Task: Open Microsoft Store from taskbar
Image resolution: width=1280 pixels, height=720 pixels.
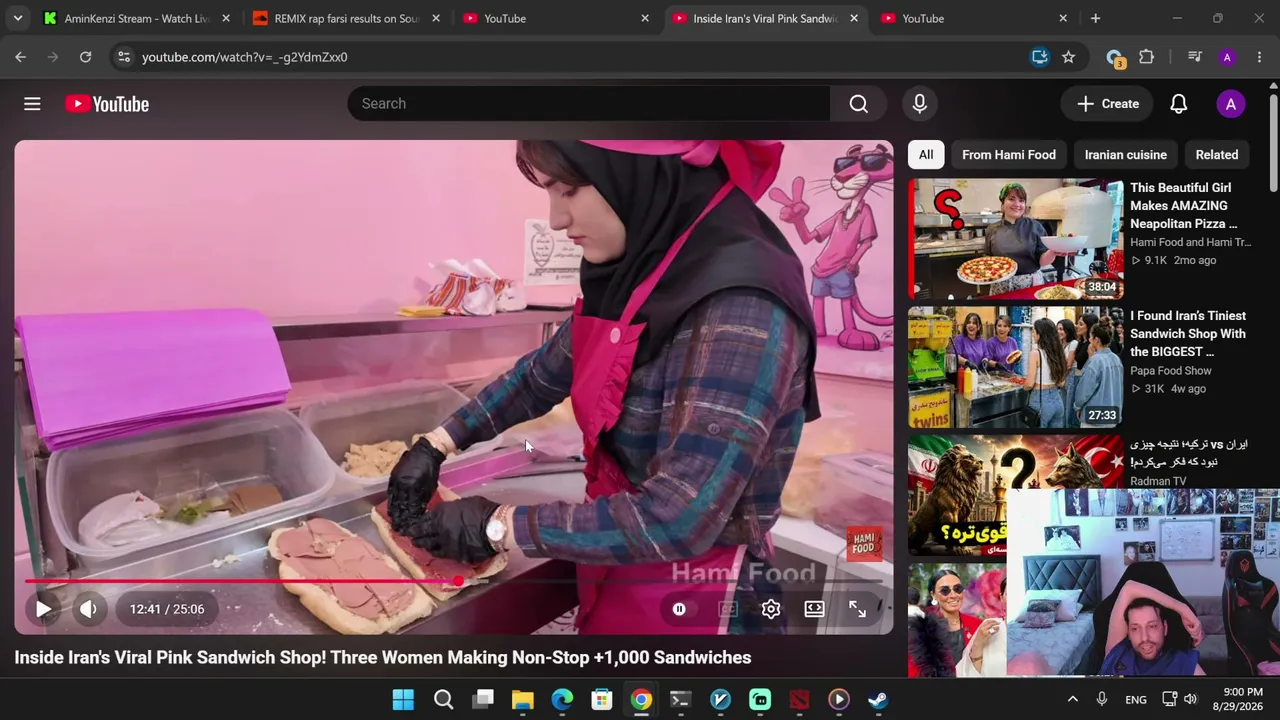Action: (x=601, y=700)
